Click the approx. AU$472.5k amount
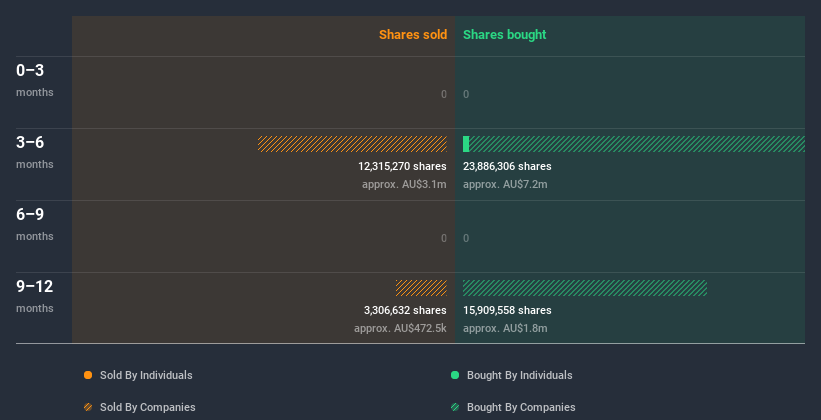 [x=400, y=328]
